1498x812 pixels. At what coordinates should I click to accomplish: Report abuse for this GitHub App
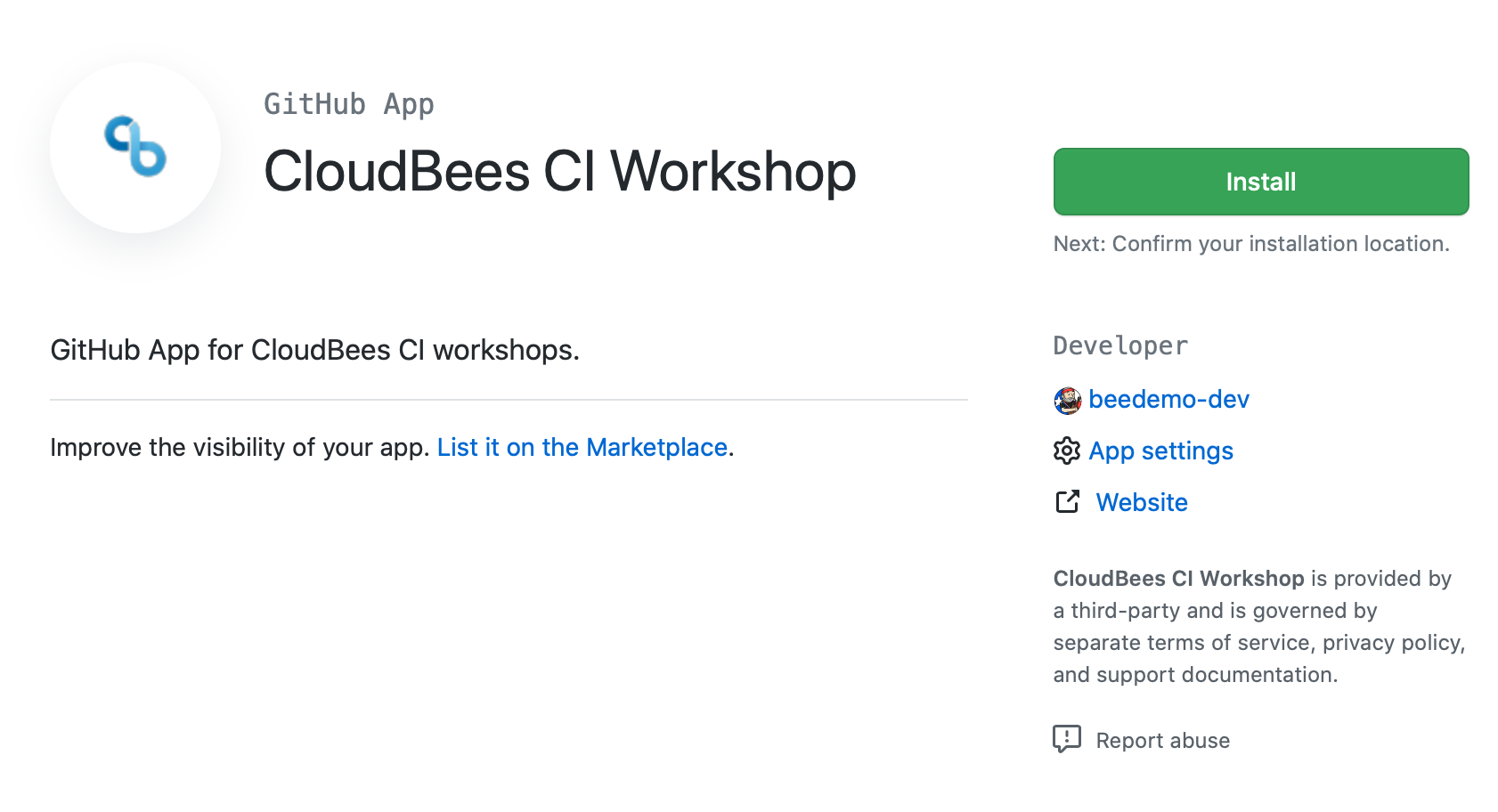[1162, 740]
